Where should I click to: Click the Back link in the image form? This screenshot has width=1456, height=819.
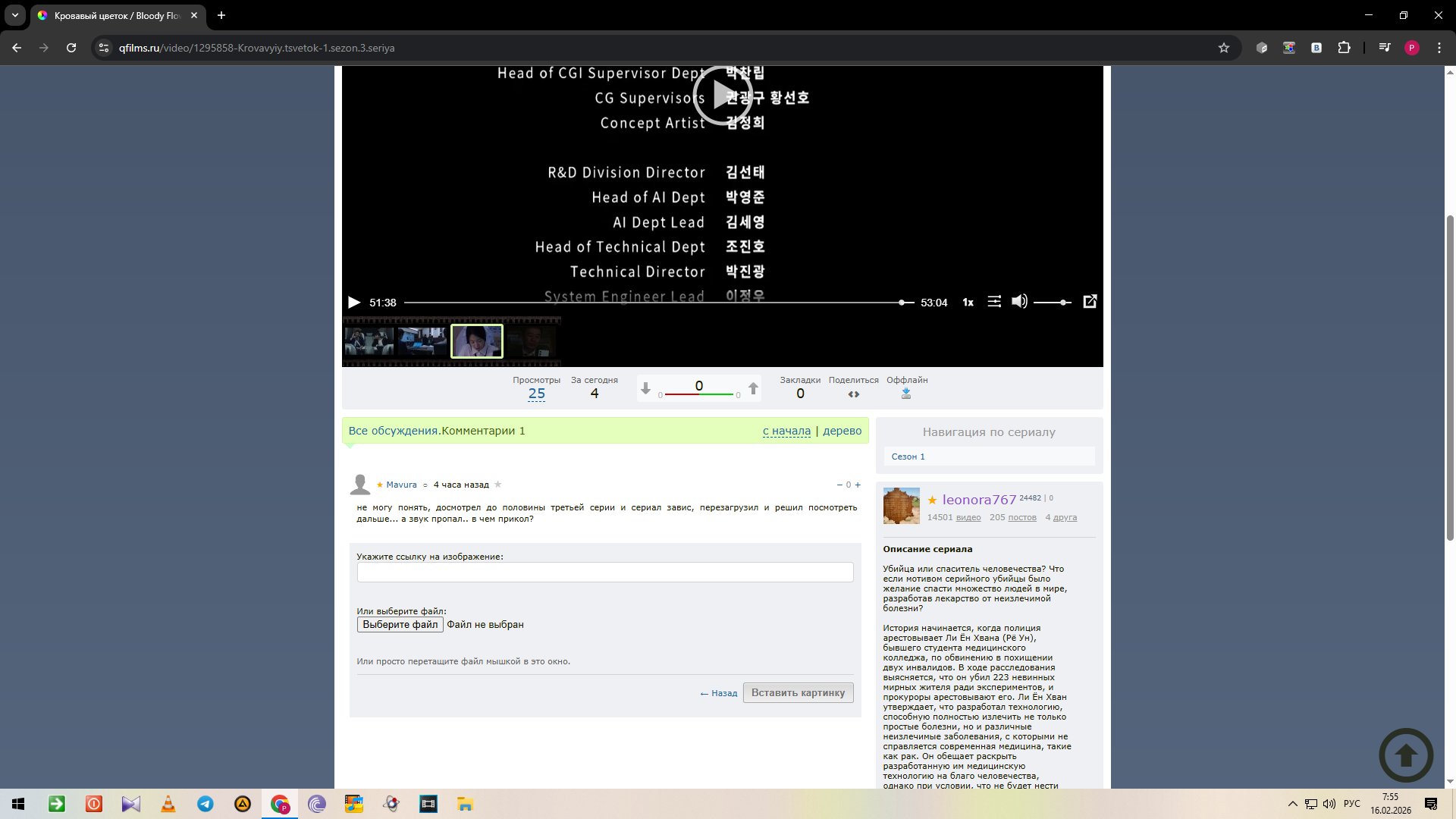tap(719, 693)
